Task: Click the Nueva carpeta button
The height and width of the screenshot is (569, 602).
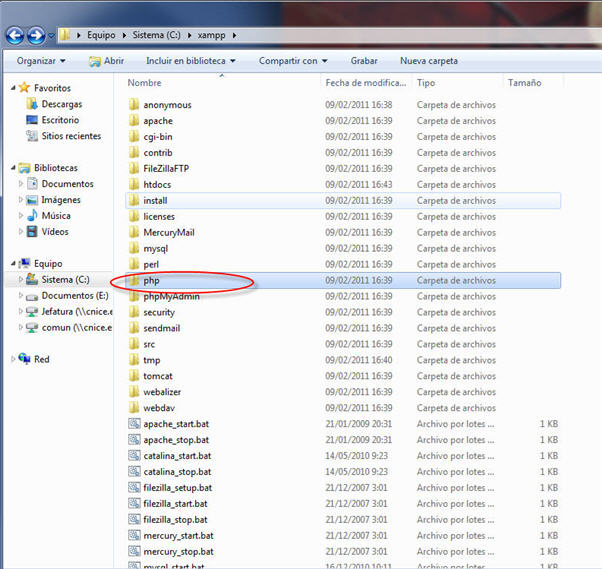Action: pos(428,61)
